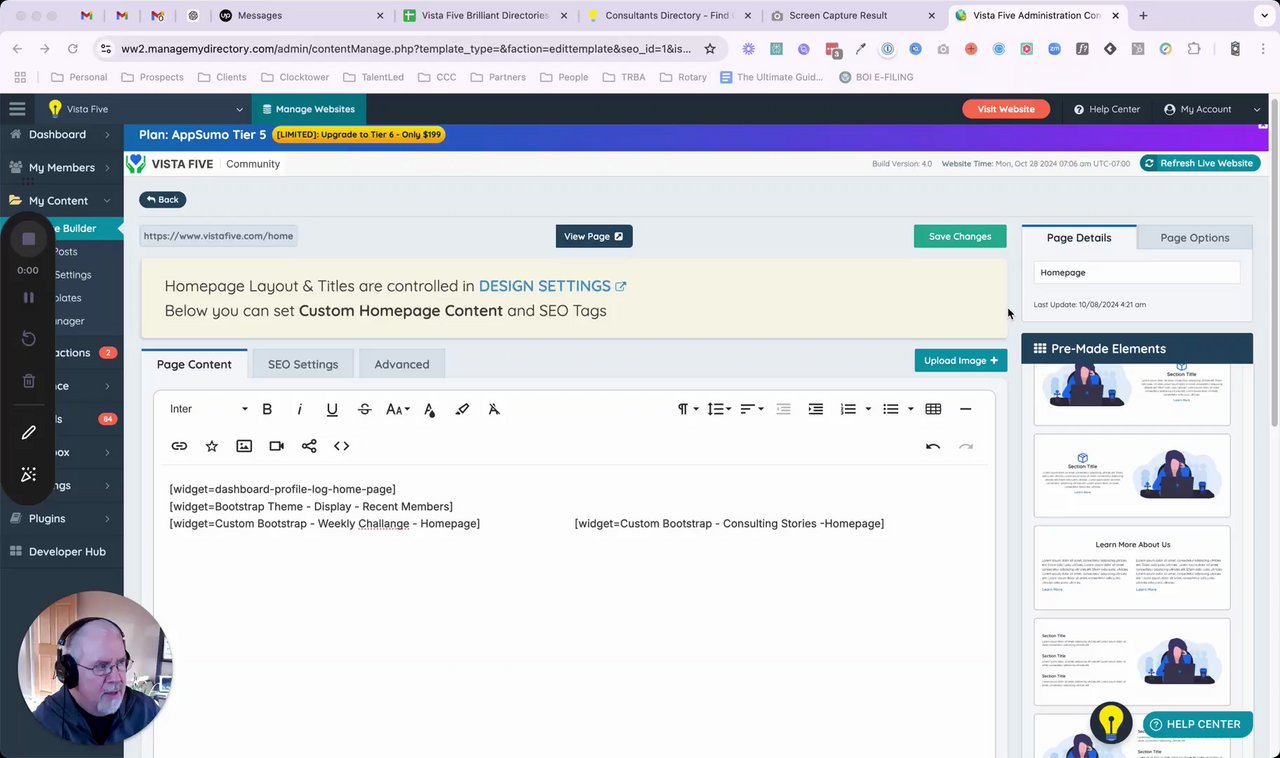Viewport: 1280px width, 758px height.
Task: Open the line height dropdown
Action: coord(719,409)
